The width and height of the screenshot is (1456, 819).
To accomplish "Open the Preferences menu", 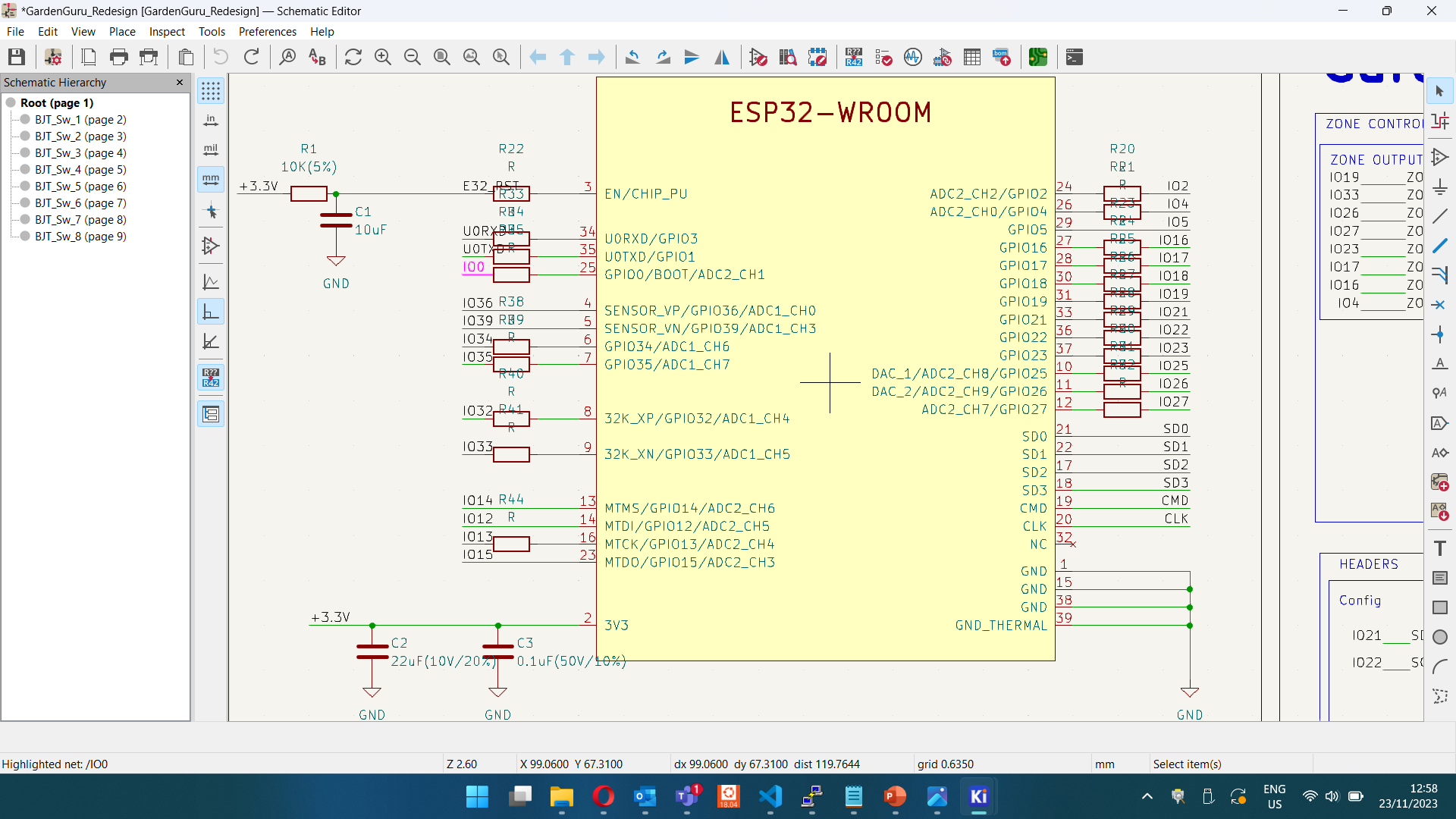I will pyautogui.click(x=268, y=31).
